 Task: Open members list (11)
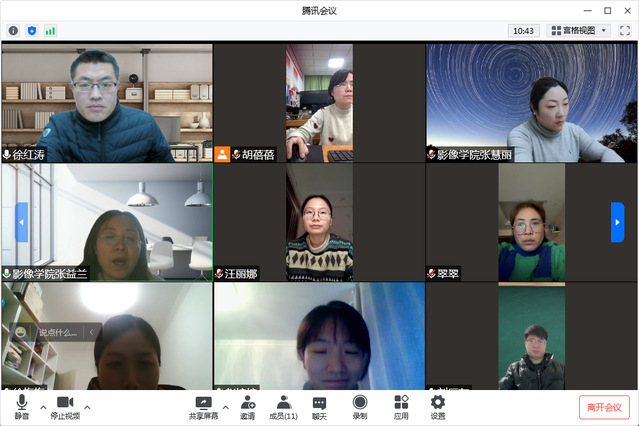pyautogui.click(x=283, y=407)
